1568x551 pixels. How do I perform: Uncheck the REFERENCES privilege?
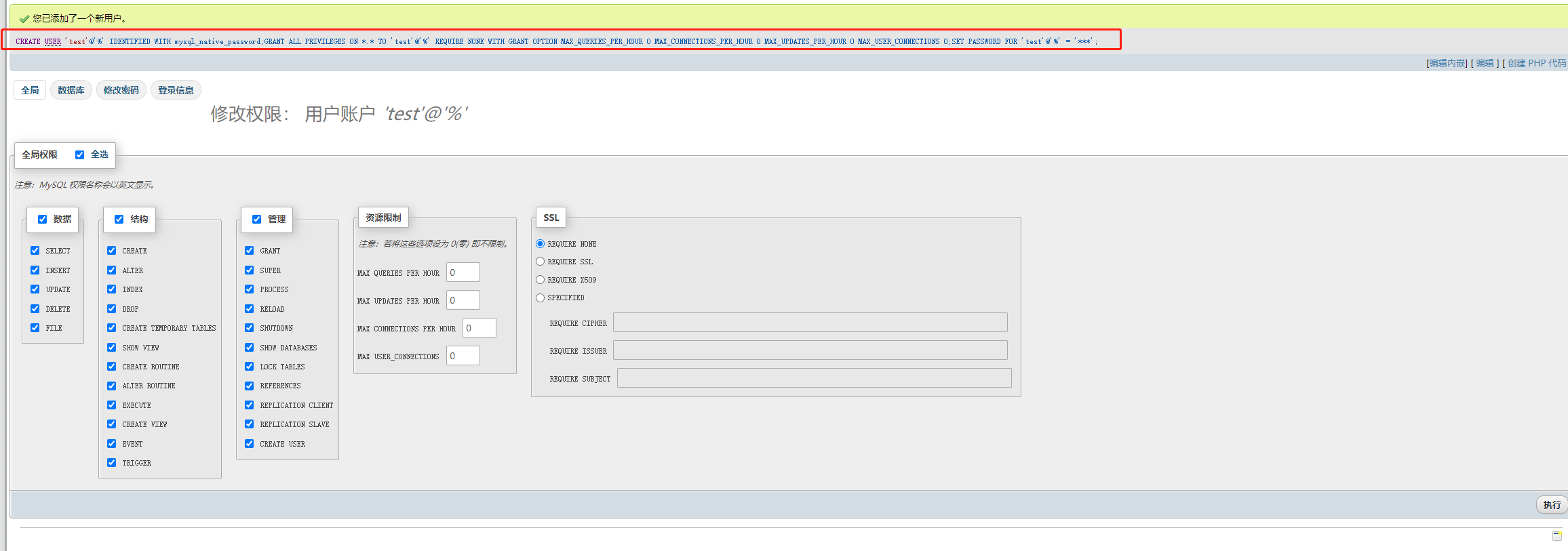click(x=249, y=386)
